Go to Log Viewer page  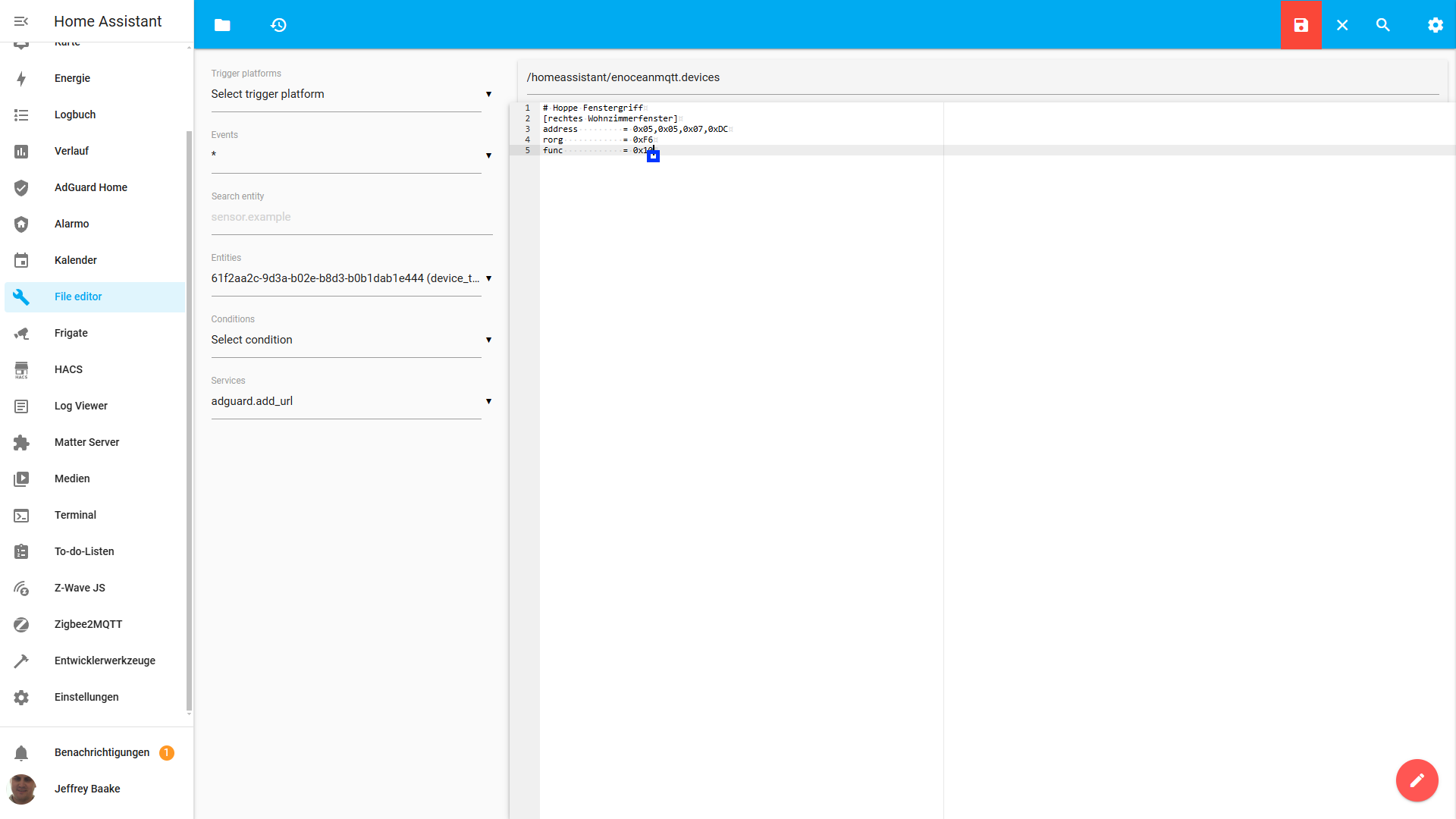click(x=95, y=406)
